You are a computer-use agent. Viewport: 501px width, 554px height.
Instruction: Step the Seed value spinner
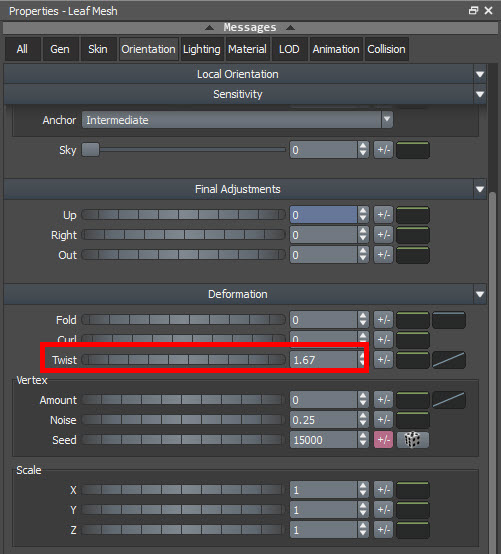pyautogui.click(x=363, y=440)
